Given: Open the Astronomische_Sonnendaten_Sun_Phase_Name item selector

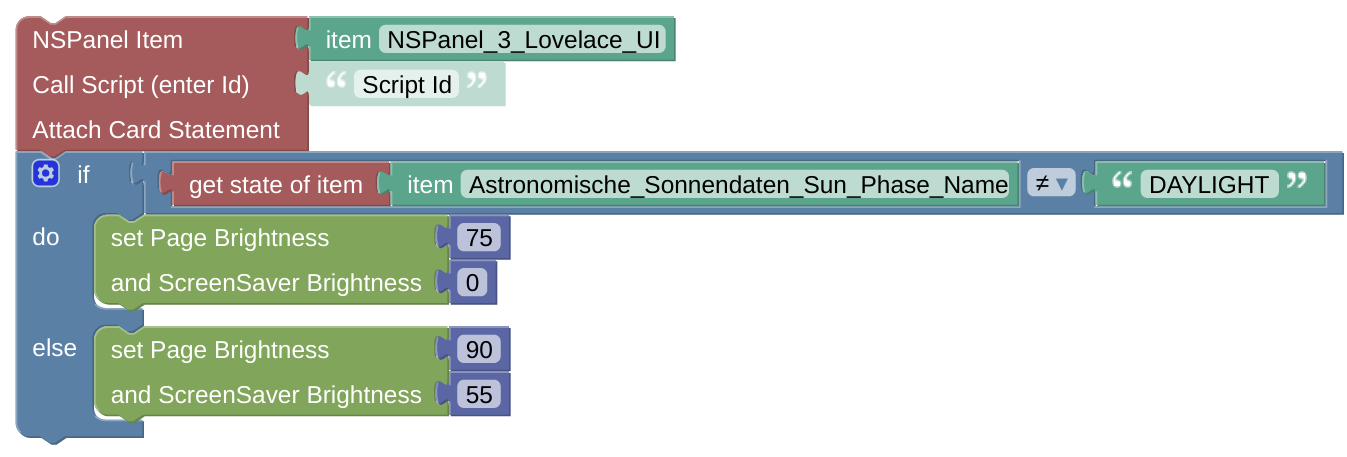Looking at the screenshot, I should pyautogui.click(x=738, y=185).
